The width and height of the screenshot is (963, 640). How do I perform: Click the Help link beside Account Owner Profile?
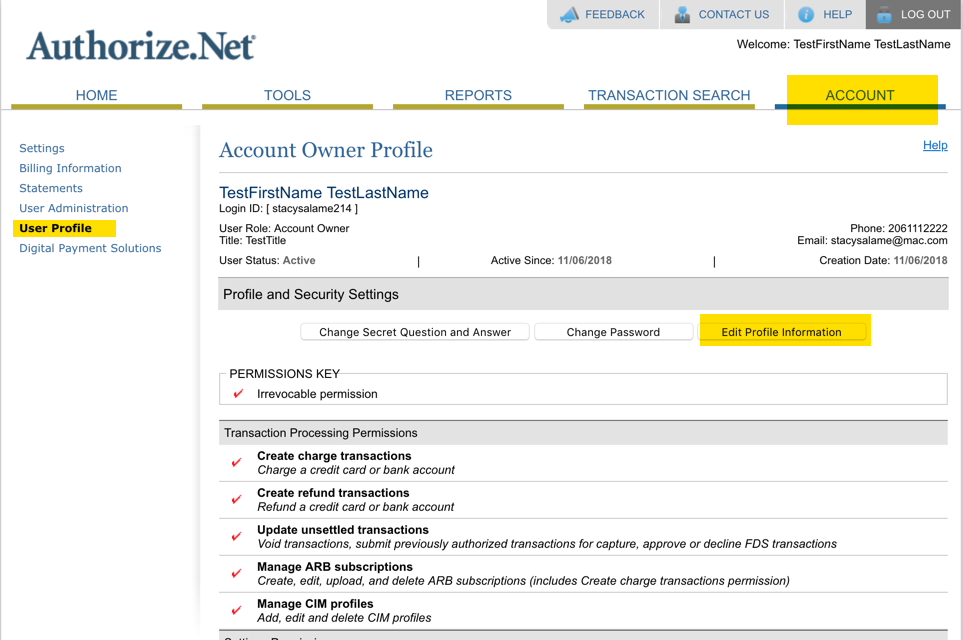pos(935,145)
